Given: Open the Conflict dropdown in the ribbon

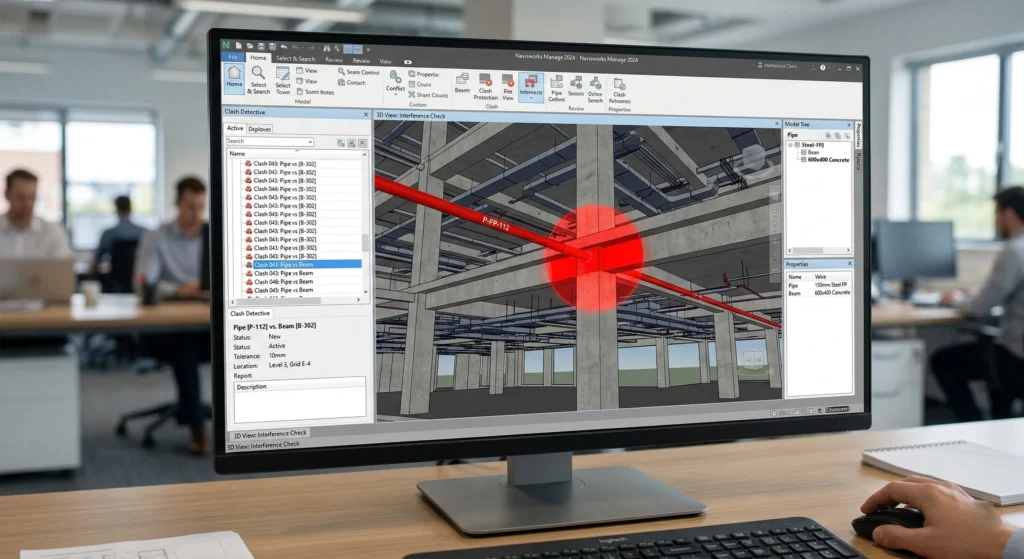Looking at the screenshot, I should pyautogui.click(x=395, y=82).
